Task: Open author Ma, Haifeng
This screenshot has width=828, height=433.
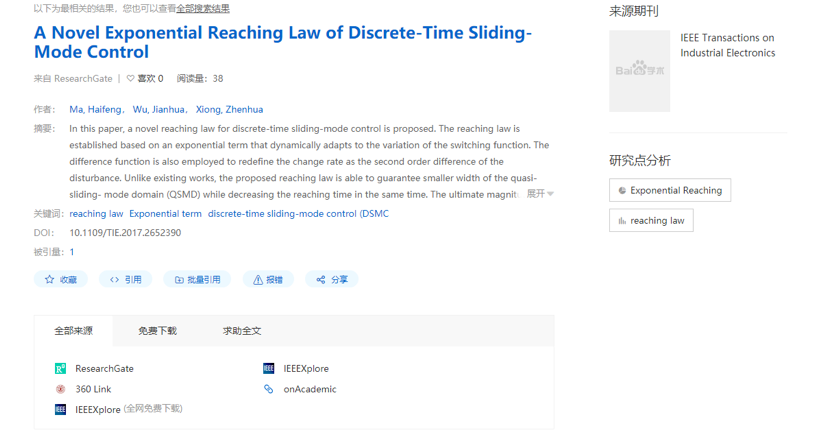Action: 96,109
